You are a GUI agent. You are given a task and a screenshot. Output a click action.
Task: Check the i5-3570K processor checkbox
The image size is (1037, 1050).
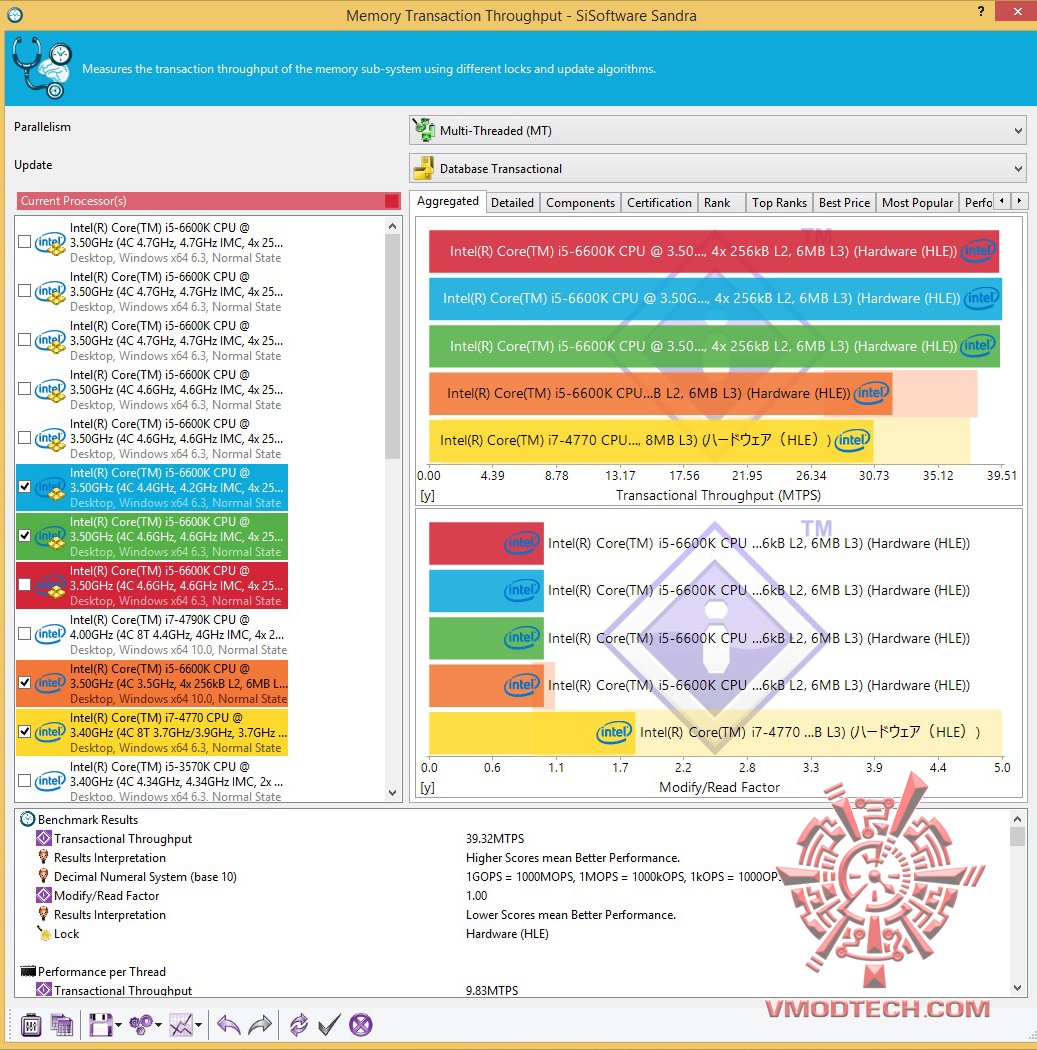[x=25, y=781]
